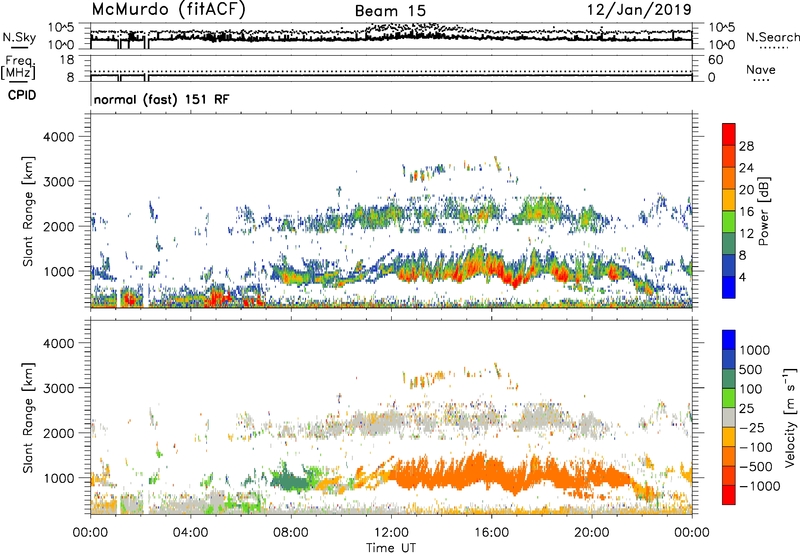The height and width of the screenshot is (554, 800).
Task: Select the bright green 25-100 velocity segment
Action: [x=729, y=398]
